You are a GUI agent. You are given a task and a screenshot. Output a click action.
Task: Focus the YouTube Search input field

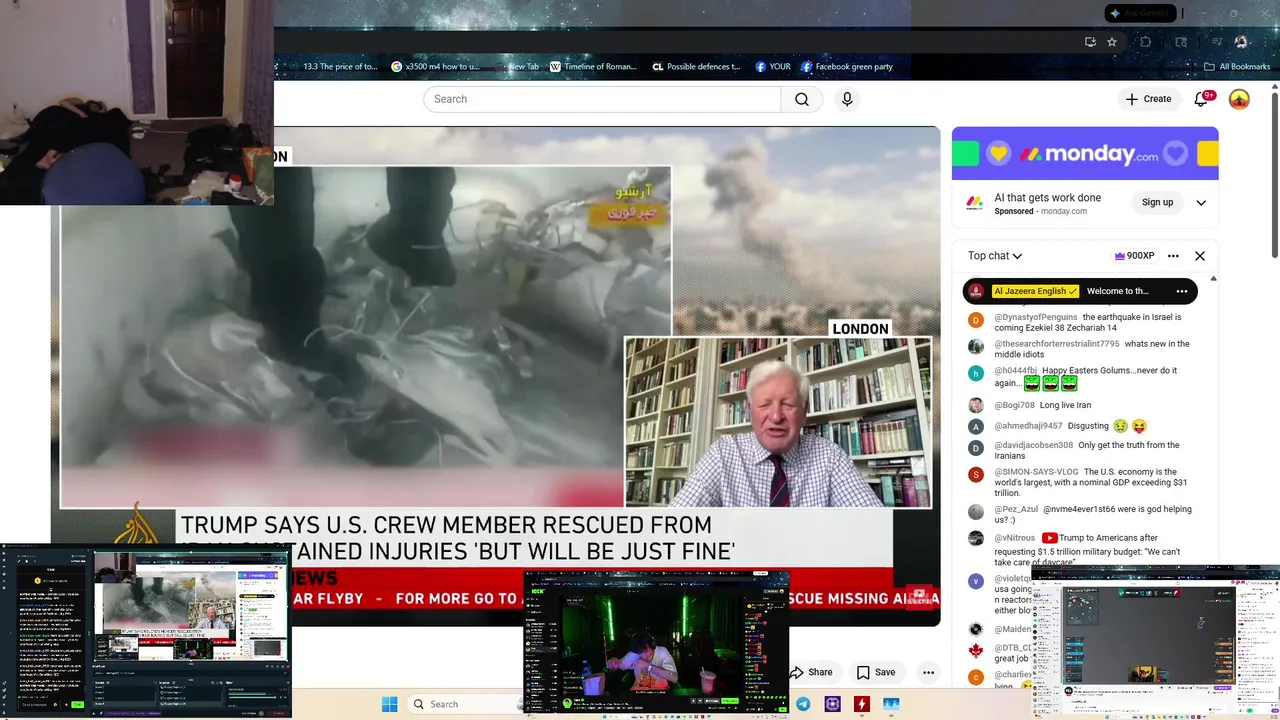tap(602, 99)
